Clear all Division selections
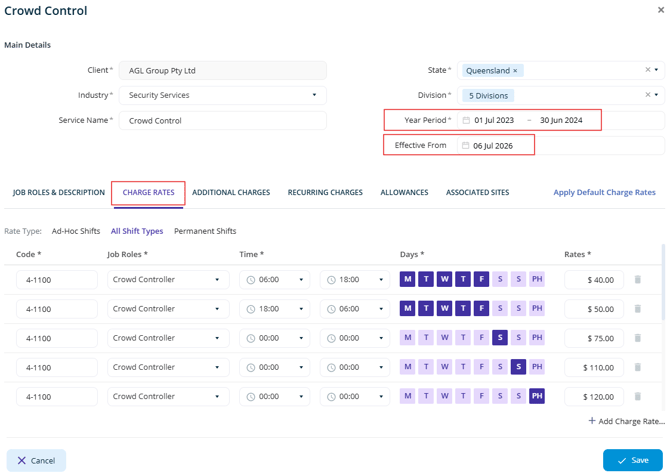This screenshot has height=473, width=670. tap(648, 94)
